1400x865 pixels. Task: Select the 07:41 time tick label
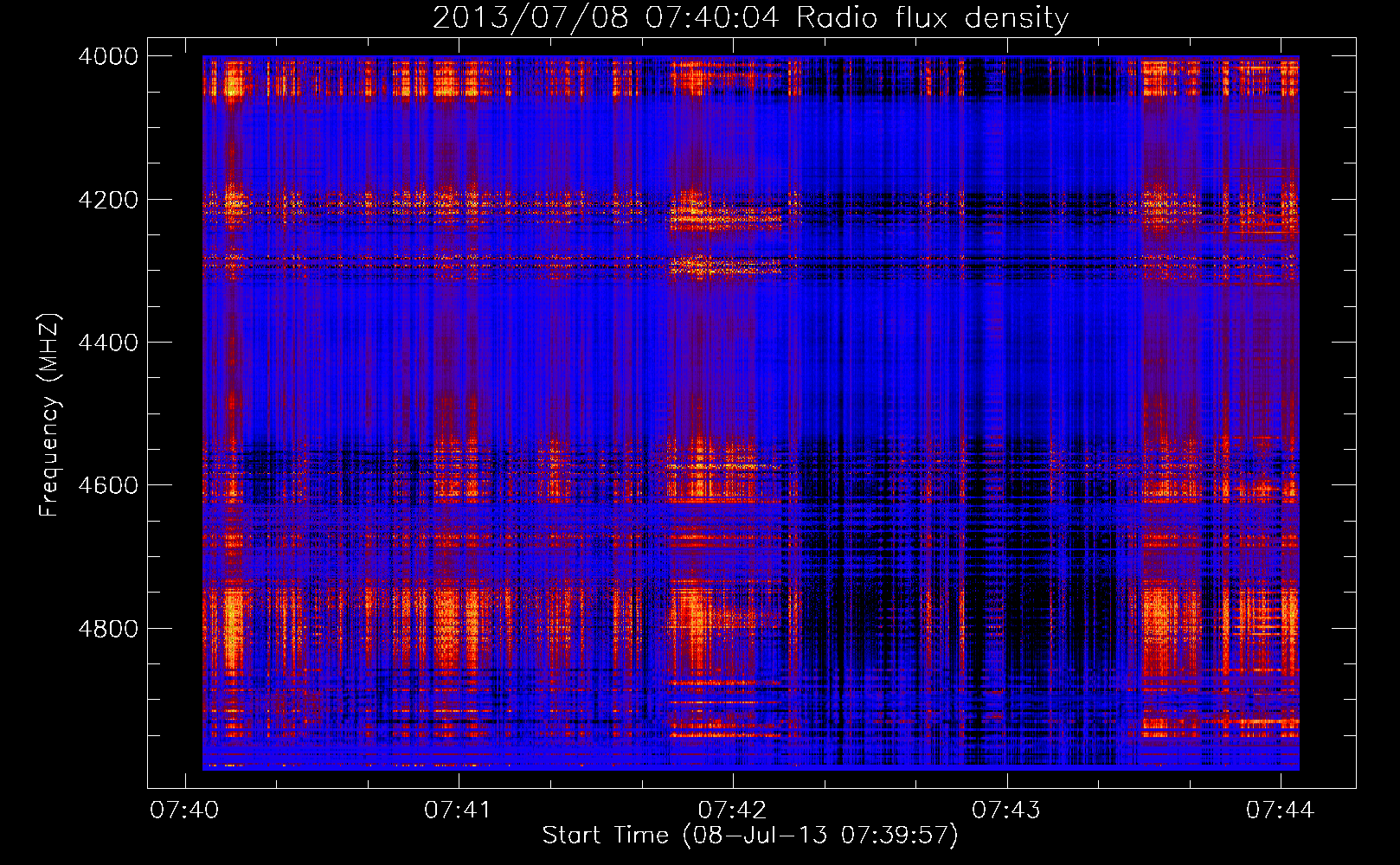pos(458,811)
